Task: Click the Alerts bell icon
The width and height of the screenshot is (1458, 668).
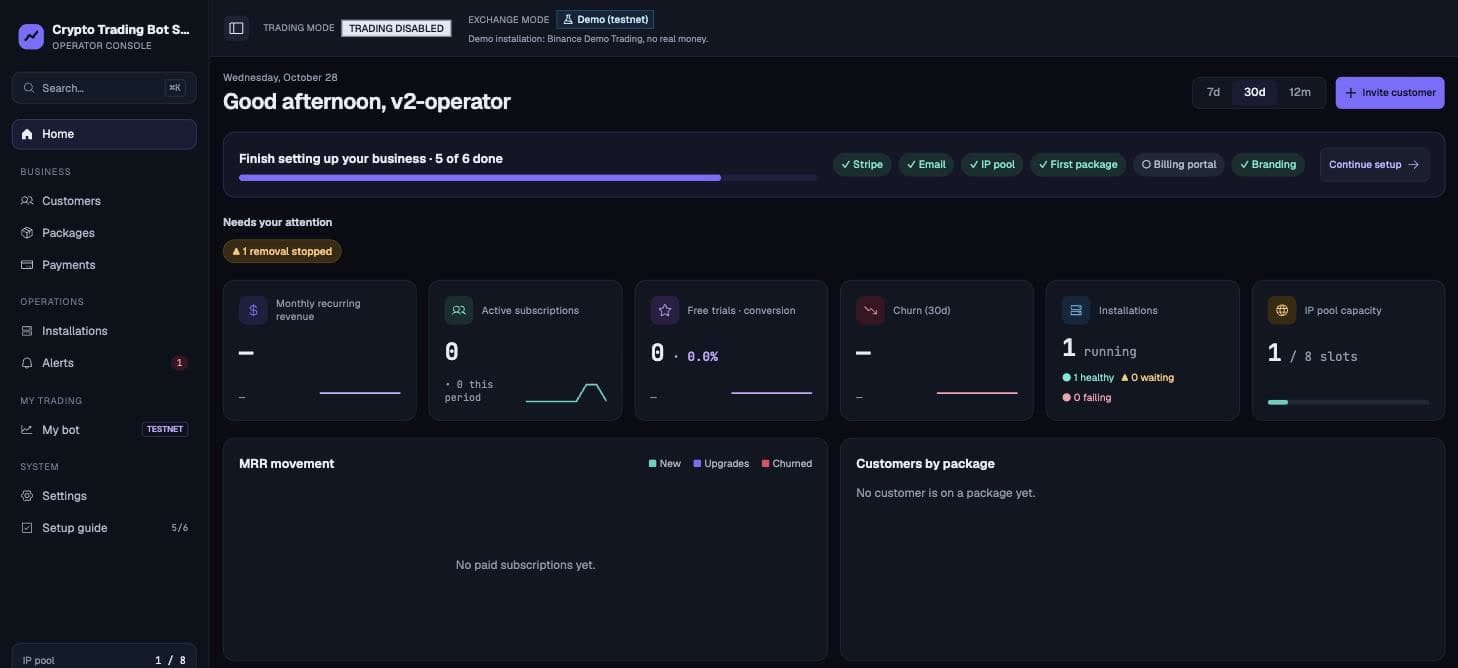Action: [x=27, y=363]
